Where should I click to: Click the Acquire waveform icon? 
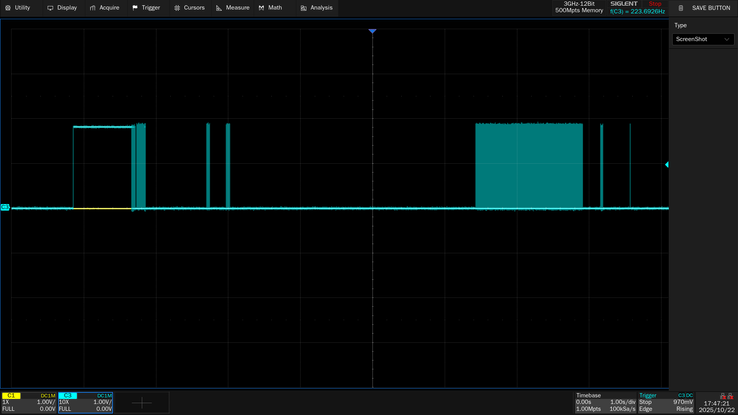tap(93, 8)
